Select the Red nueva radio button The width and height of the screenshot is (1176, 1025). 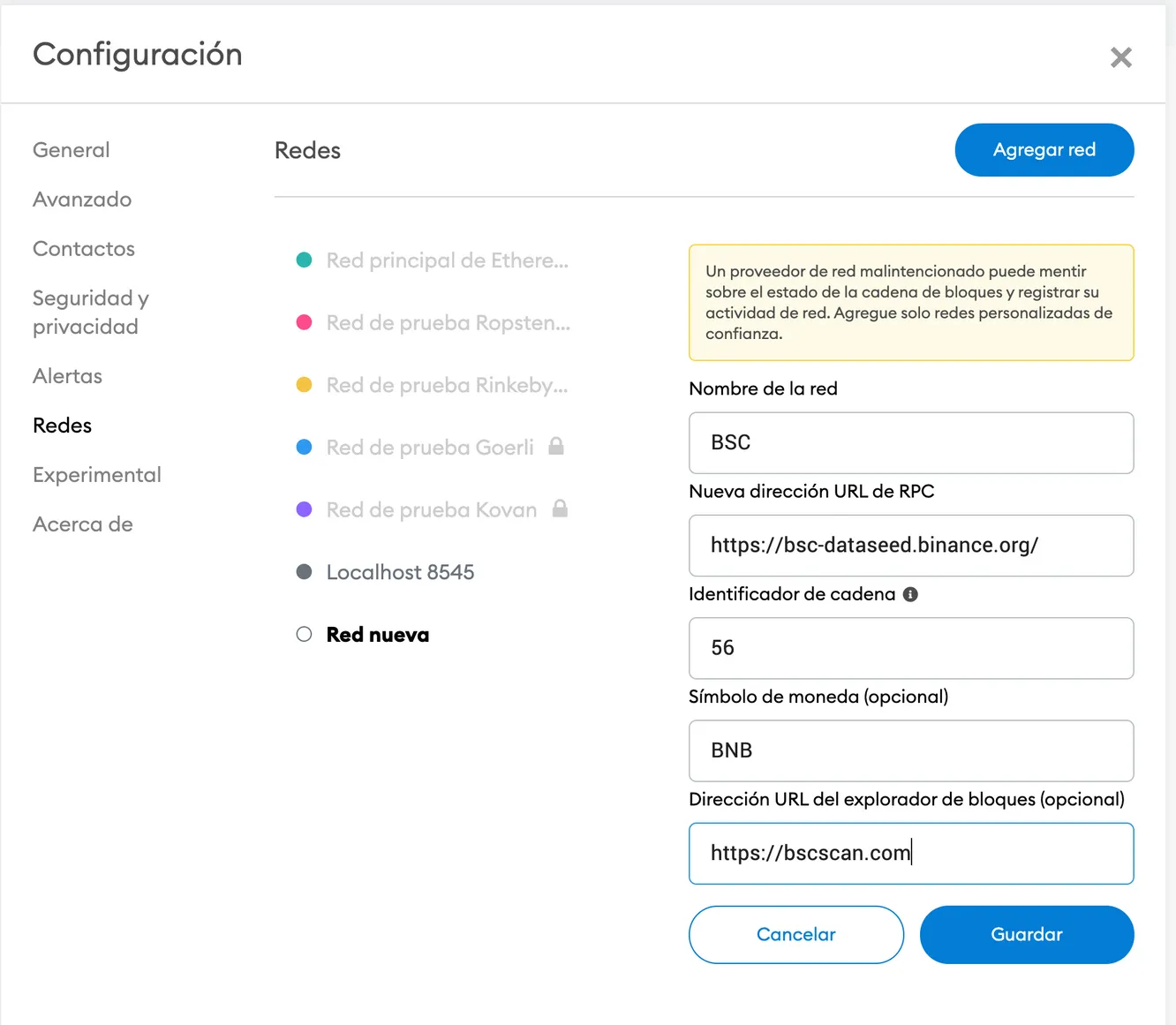point(304,633)
